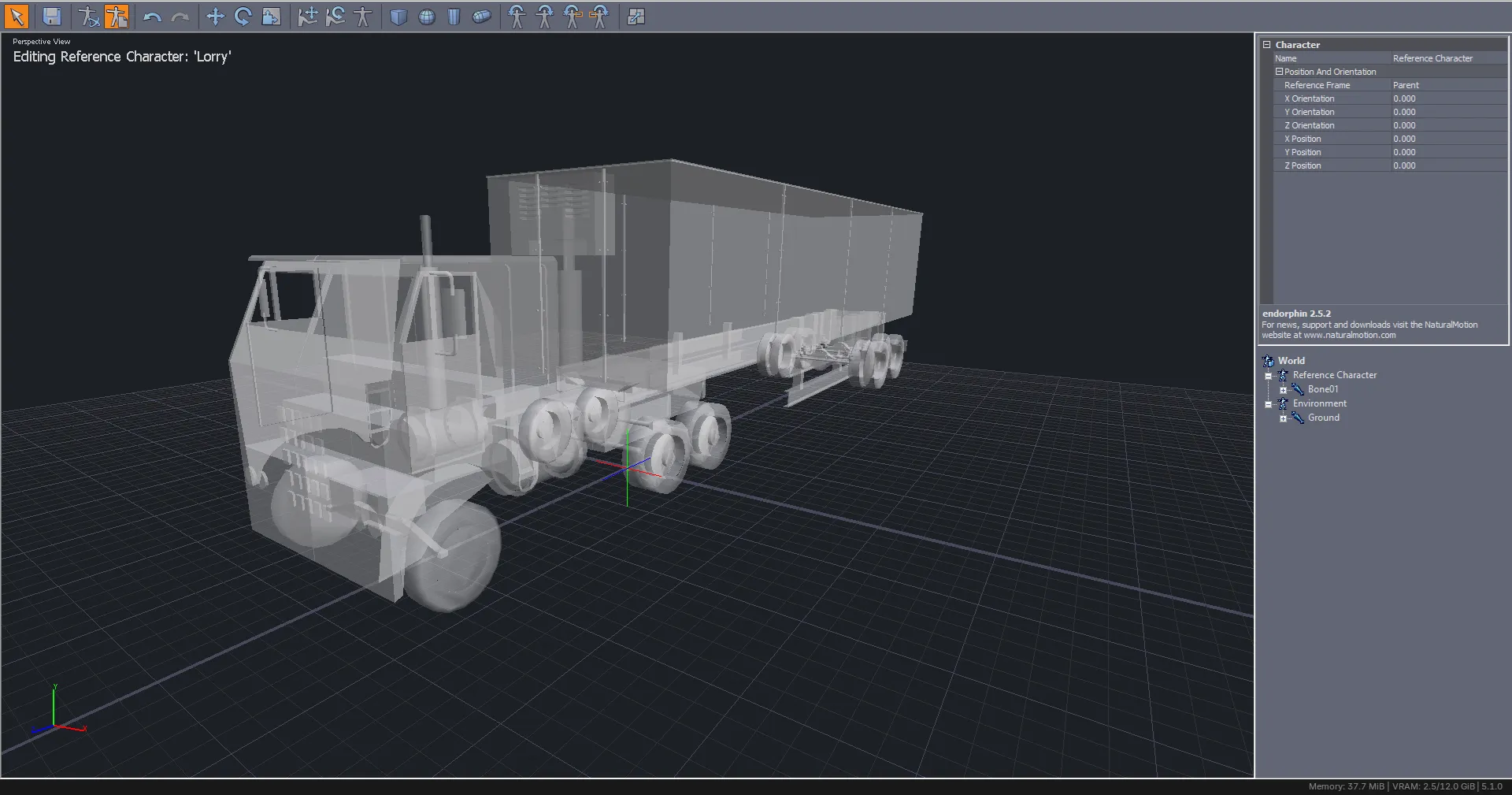Select Environment in the scene tree
1512x795 pixels.
coord(1320,403)
